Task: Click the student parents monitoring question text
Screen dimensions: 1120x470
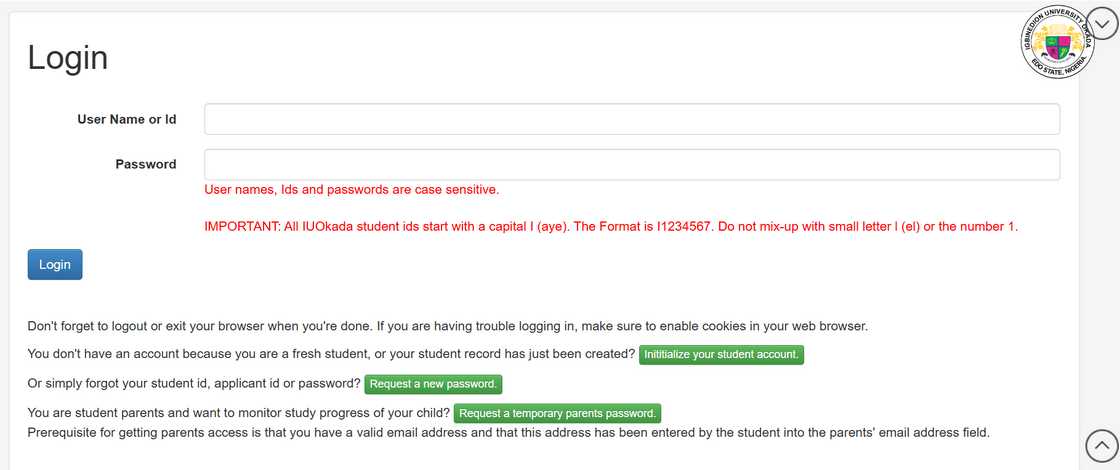Action: pyautogui.click(x=238, y=413)
